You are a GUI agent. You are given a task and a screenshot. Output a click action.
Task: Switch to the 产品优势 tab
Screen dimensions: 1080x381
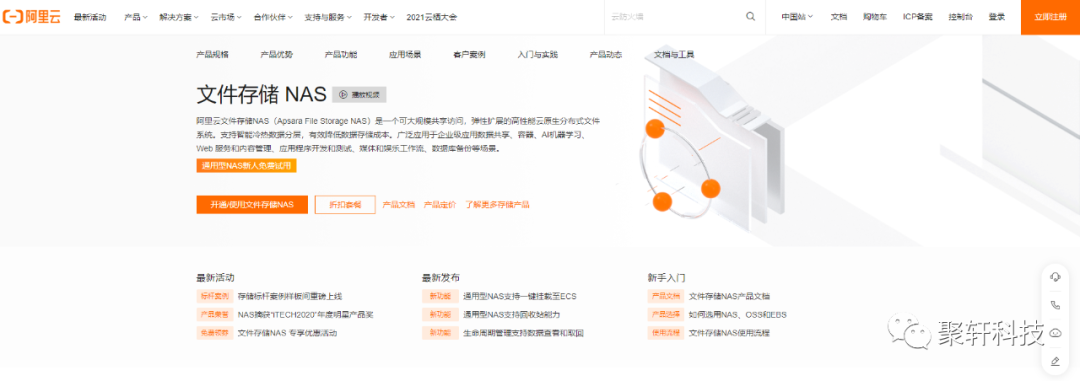pyautogui.click(x=276, y=54)
